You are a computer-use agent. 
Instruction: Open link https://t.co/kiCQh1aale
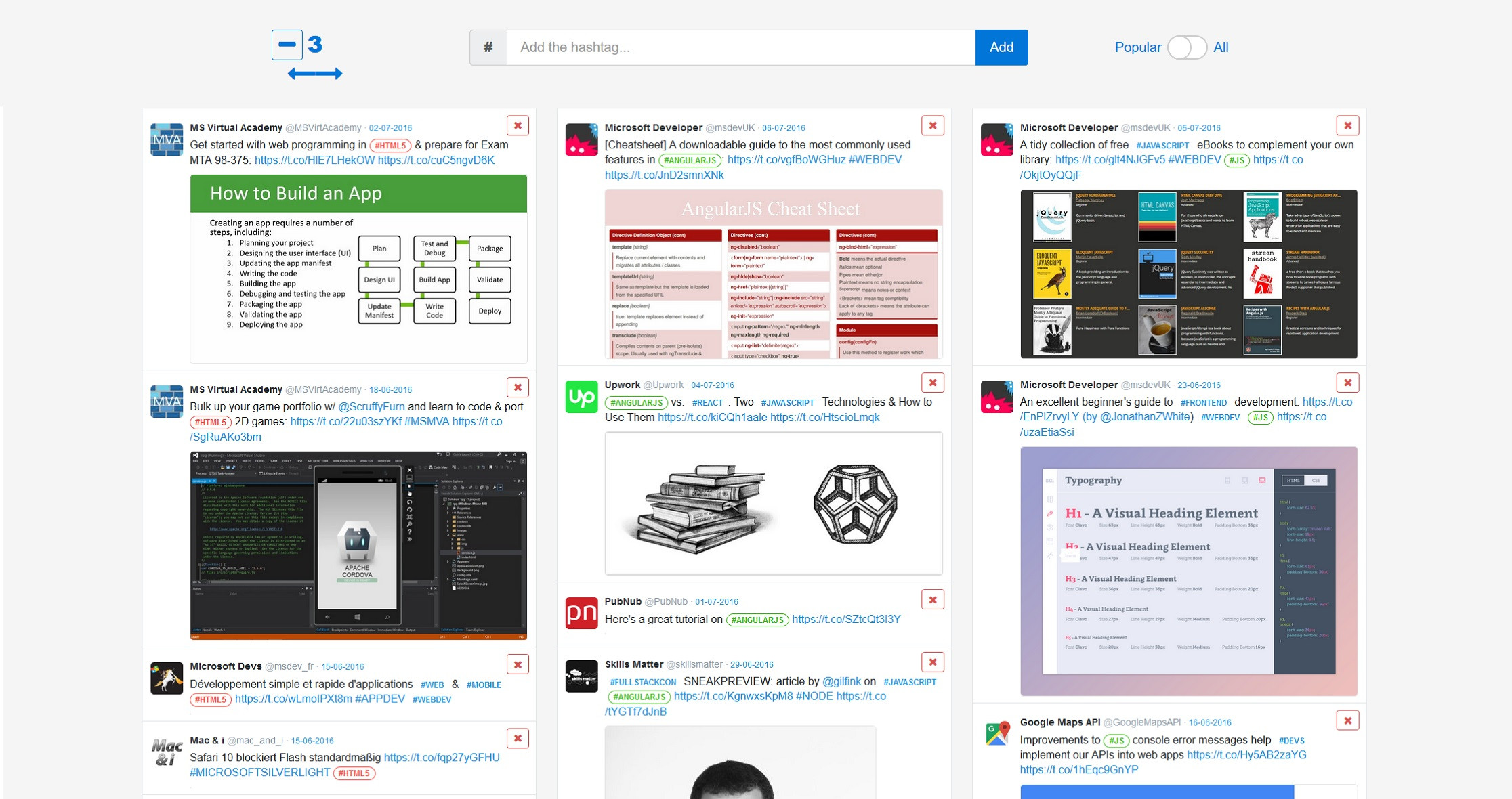click(x=712, y=417)
